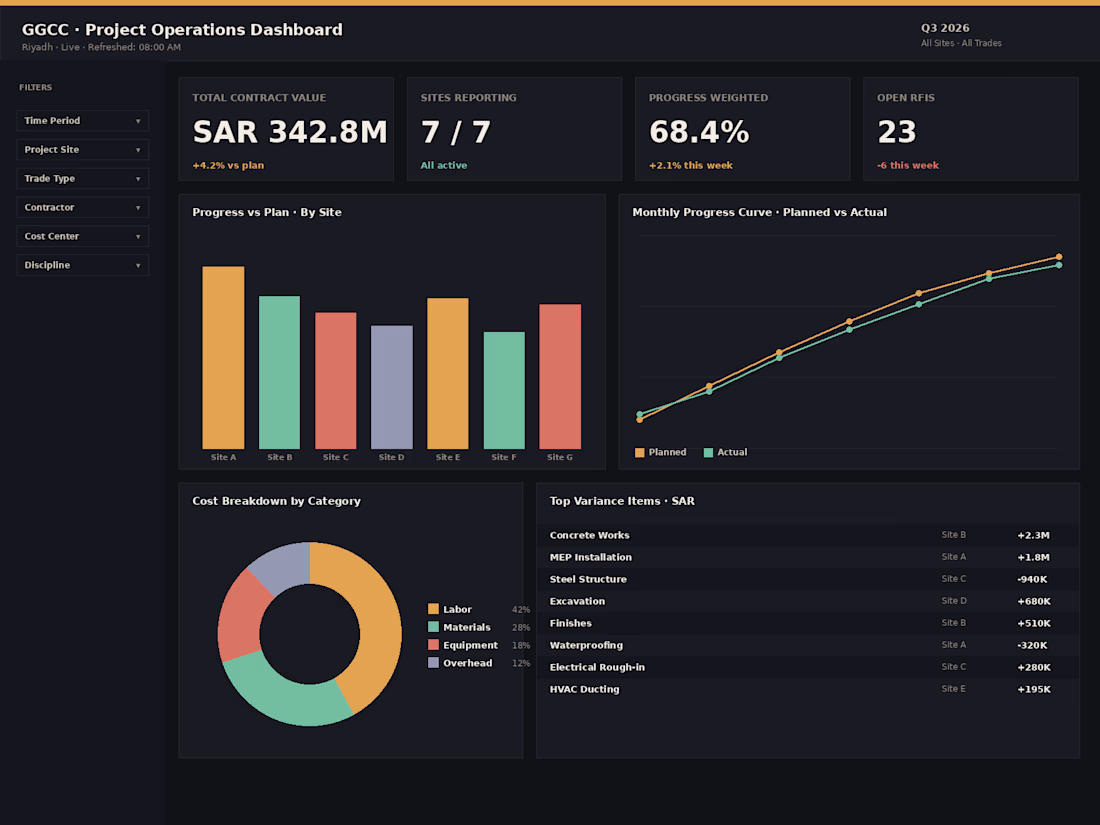1100x825 pixels.
Task: Select the Overhead legend swatch
Action: [x=433, y=663]
